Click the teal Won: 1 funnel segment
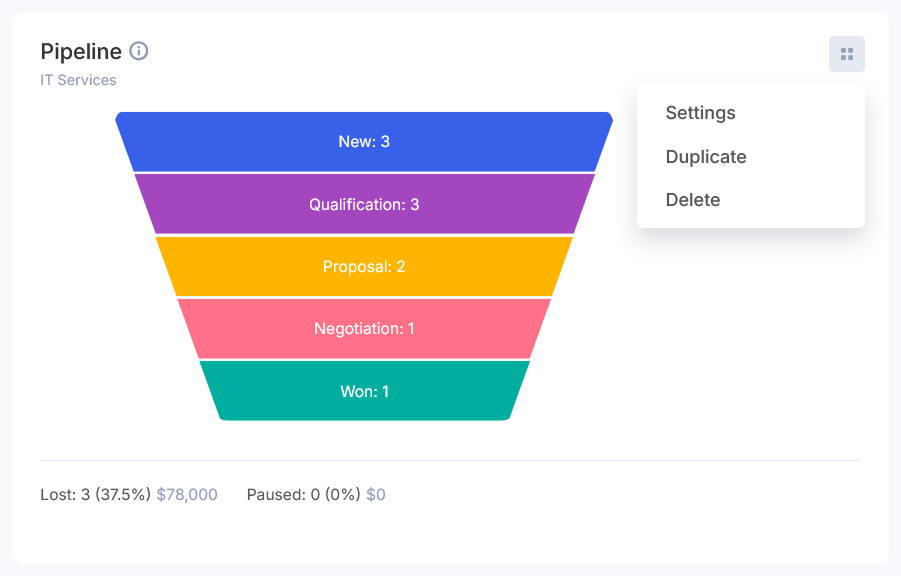Viewport: 901px width, 576px height. [x=364, y=391]
